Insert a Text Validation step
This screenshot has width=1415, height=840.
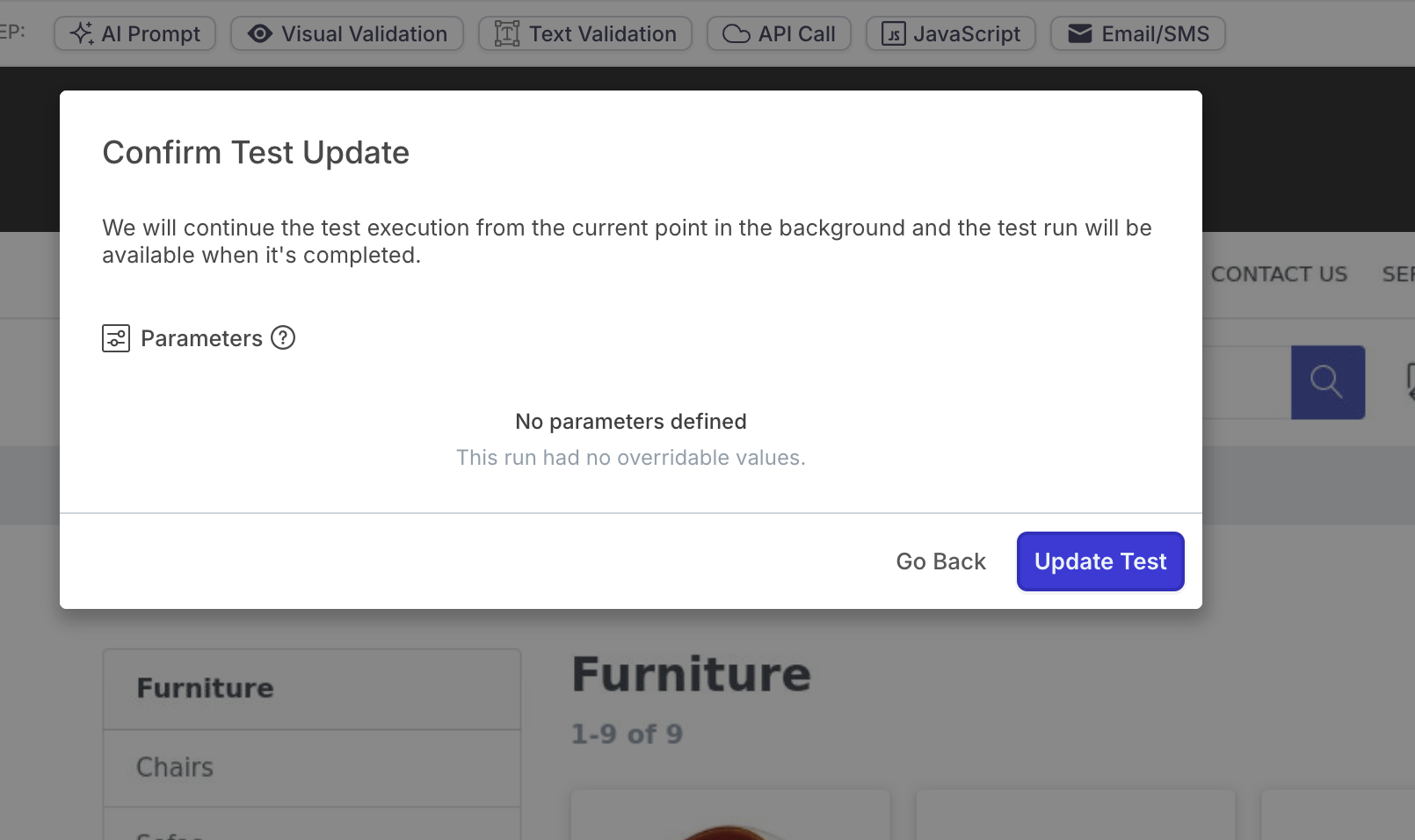pos(585,34)
